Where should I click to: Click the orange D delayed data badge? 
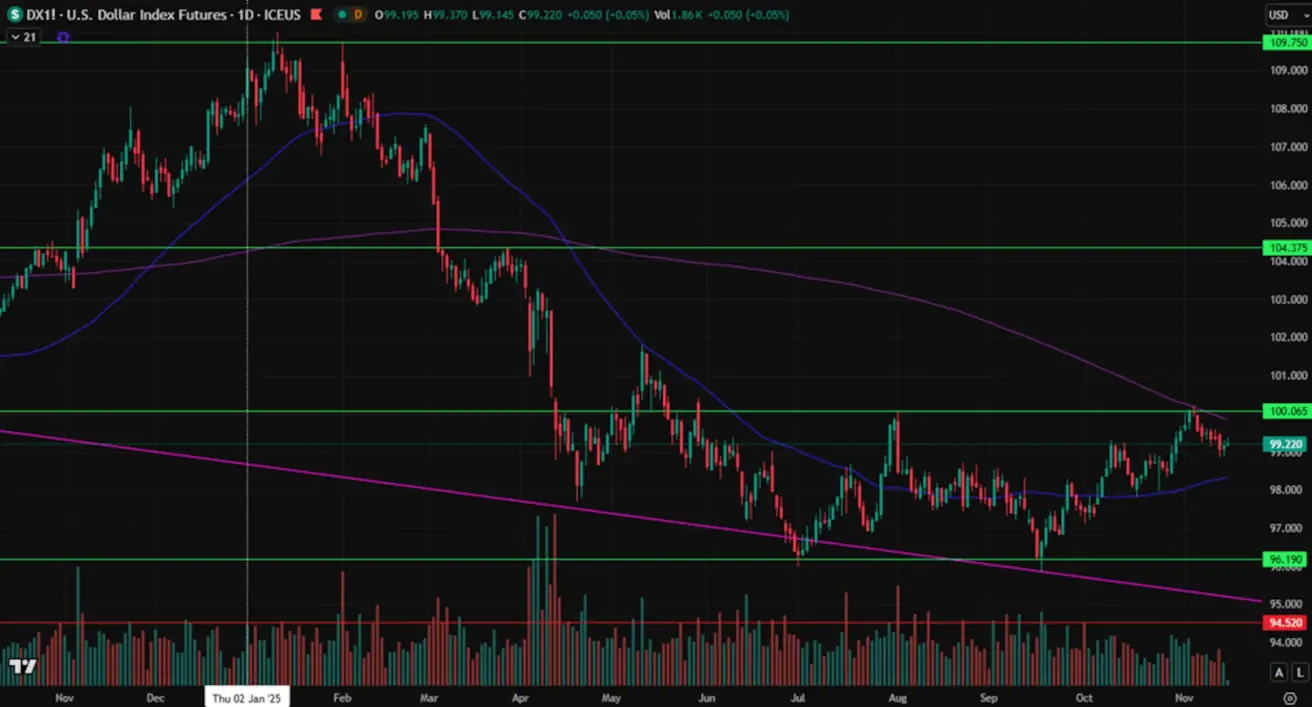pos(358,15)
